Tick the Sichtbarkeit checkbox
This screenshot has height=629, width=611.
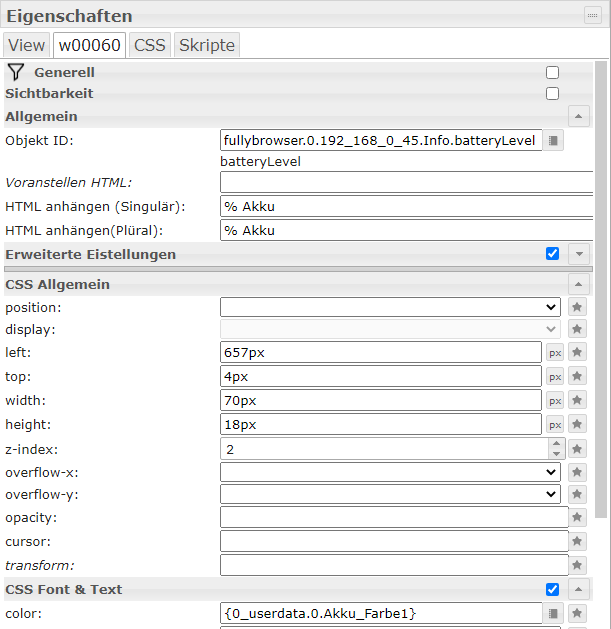pyautogui.click(x=552, y=94)
